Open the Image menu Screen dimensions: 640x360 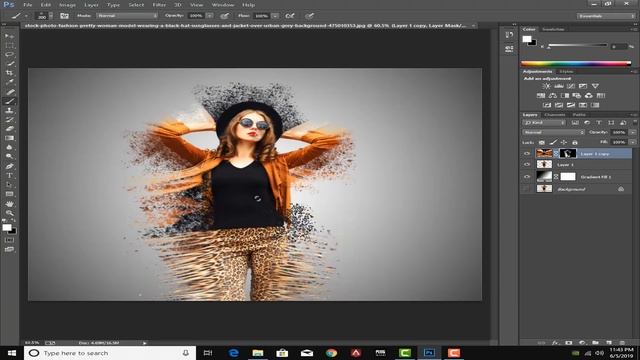(67, 5)
